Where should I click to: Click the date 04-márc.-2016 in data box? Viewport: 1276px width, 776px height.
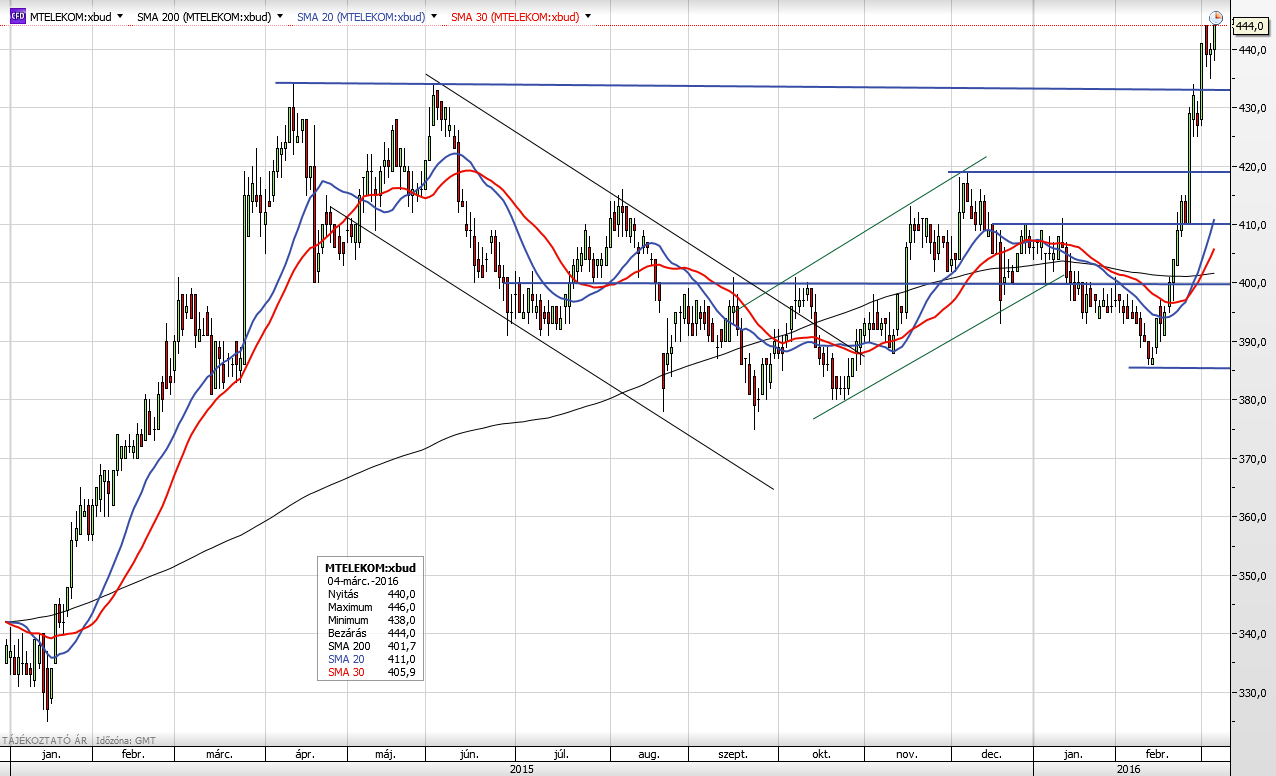[x=365, y=580]
